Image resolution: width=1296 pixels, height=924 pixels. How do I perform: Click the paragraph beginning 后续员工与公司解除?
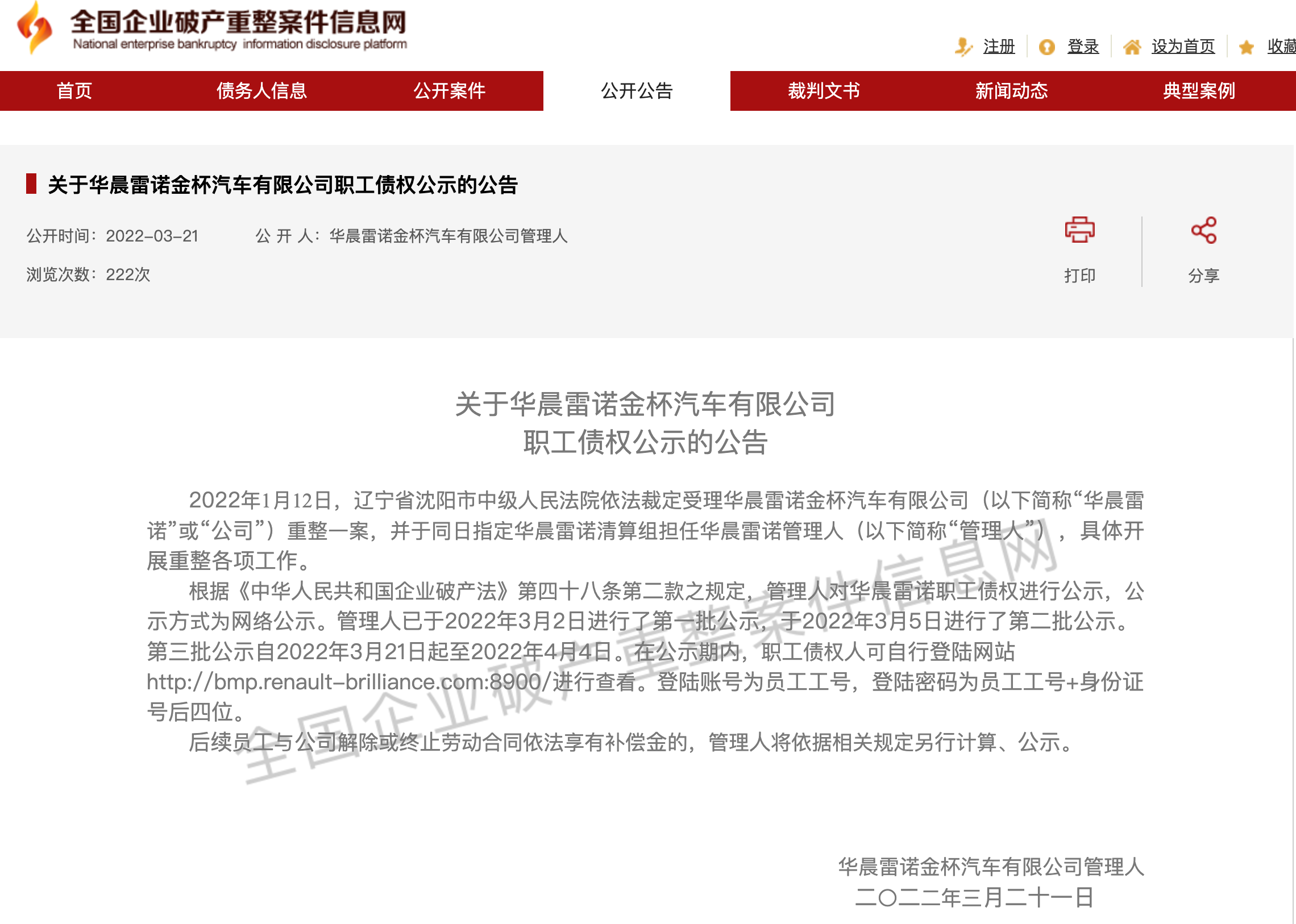(631, 742)
